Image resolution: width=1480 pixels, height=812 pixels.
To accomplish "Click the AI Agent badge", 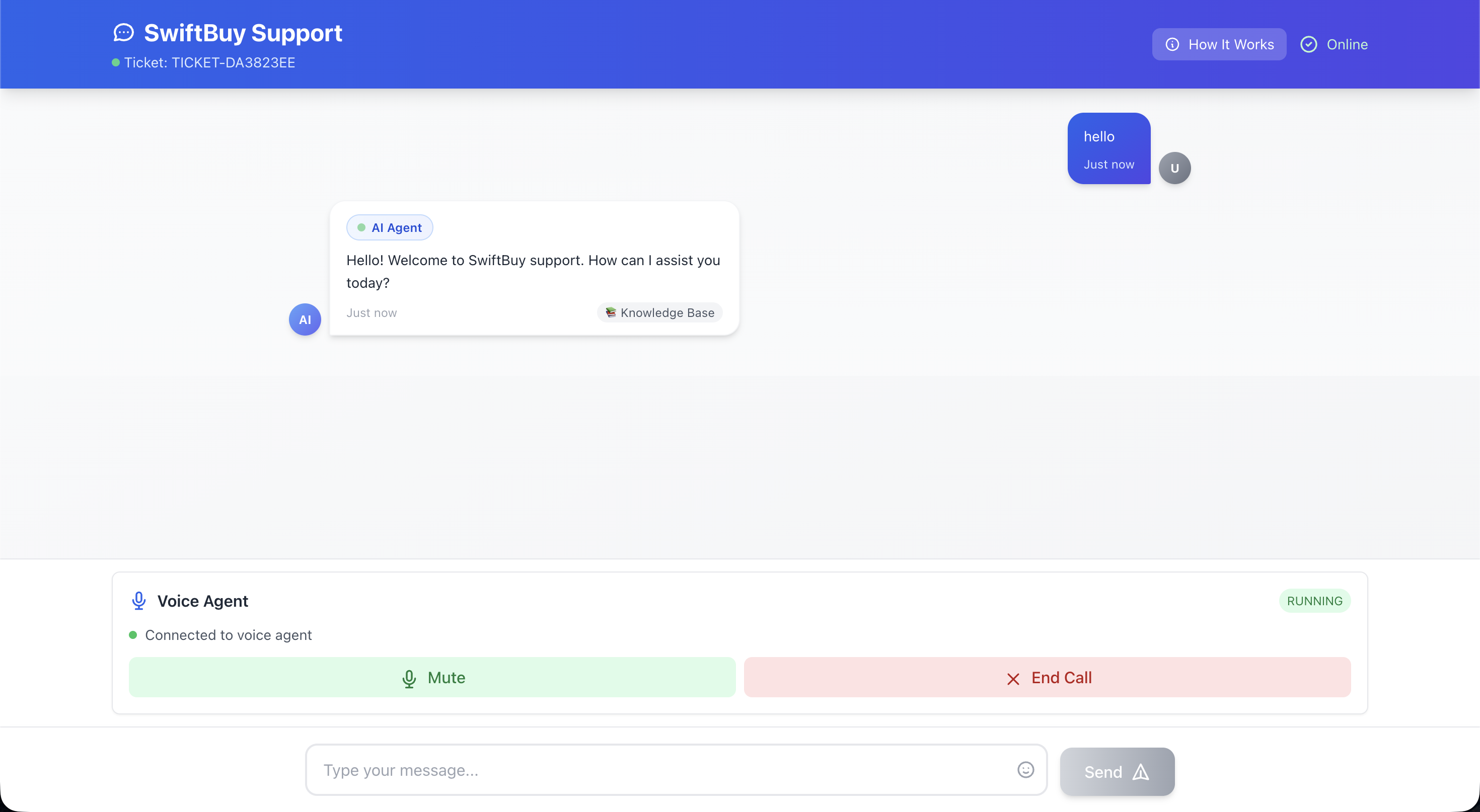I will [390, 227].
